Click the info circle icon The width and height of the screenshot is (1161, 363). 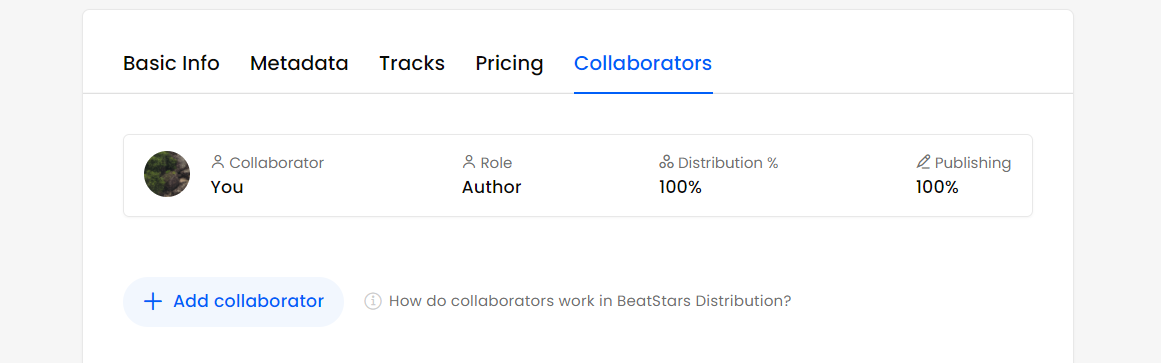[373, 302]
